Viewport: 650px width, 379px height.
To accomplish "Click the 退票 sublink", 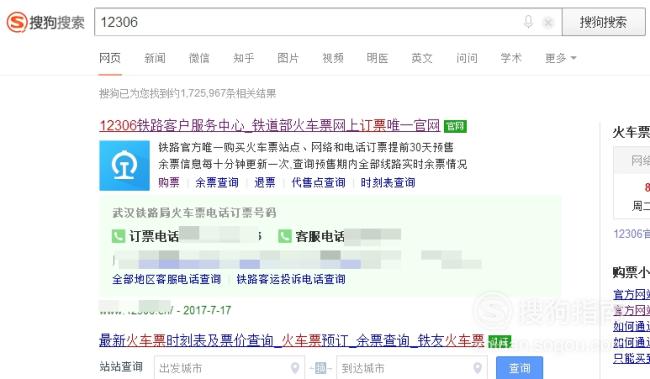I will (264, 182).
